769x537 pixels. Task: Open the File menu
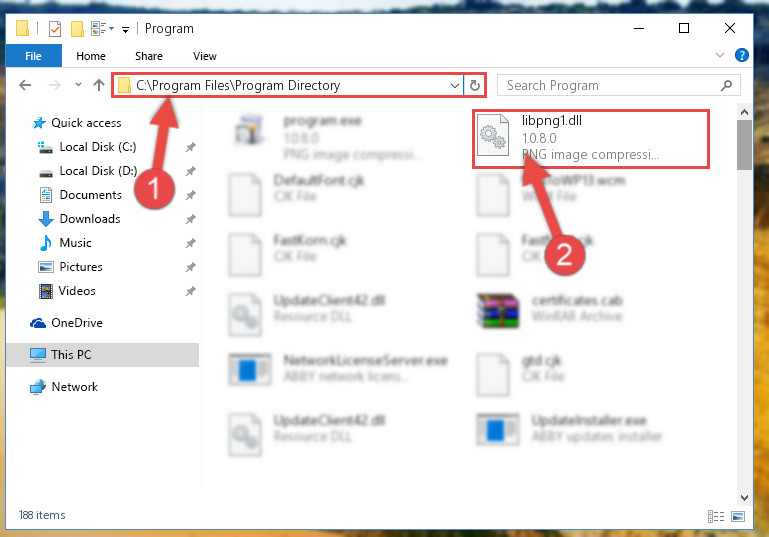33,56
